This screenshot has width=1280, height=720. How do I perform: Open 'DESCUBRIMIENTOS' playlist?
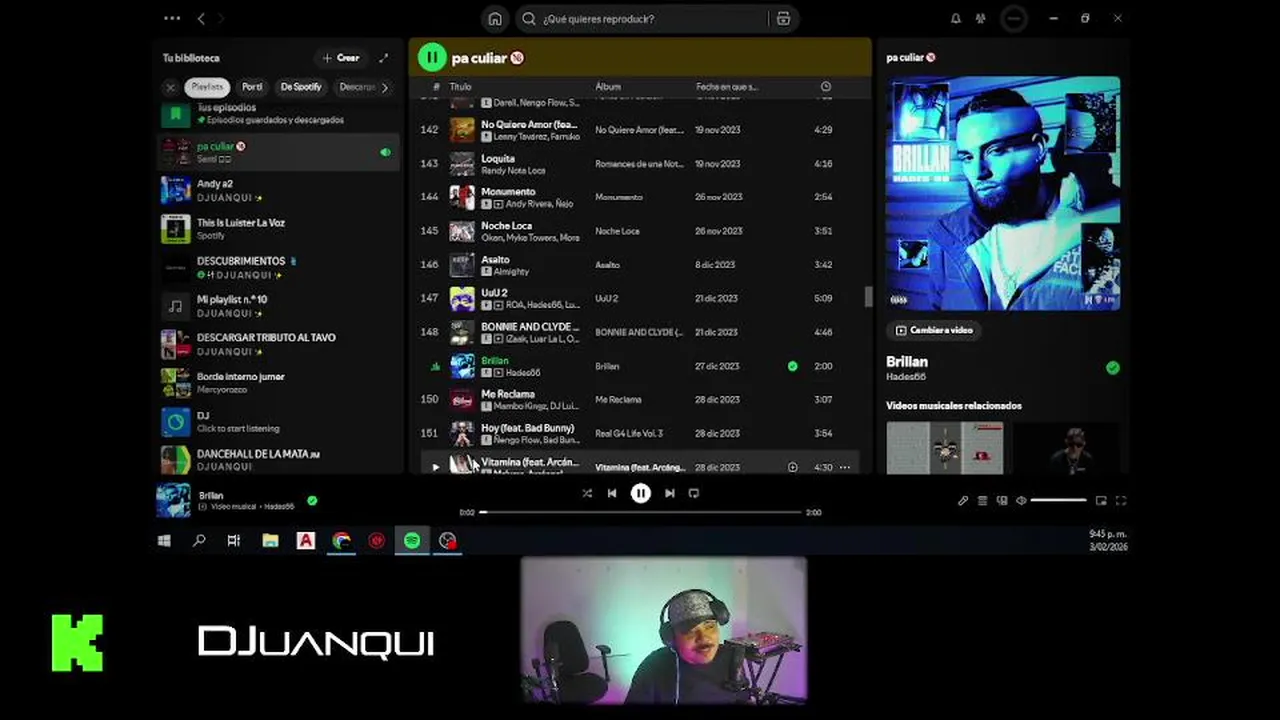[x=279, y=267]
